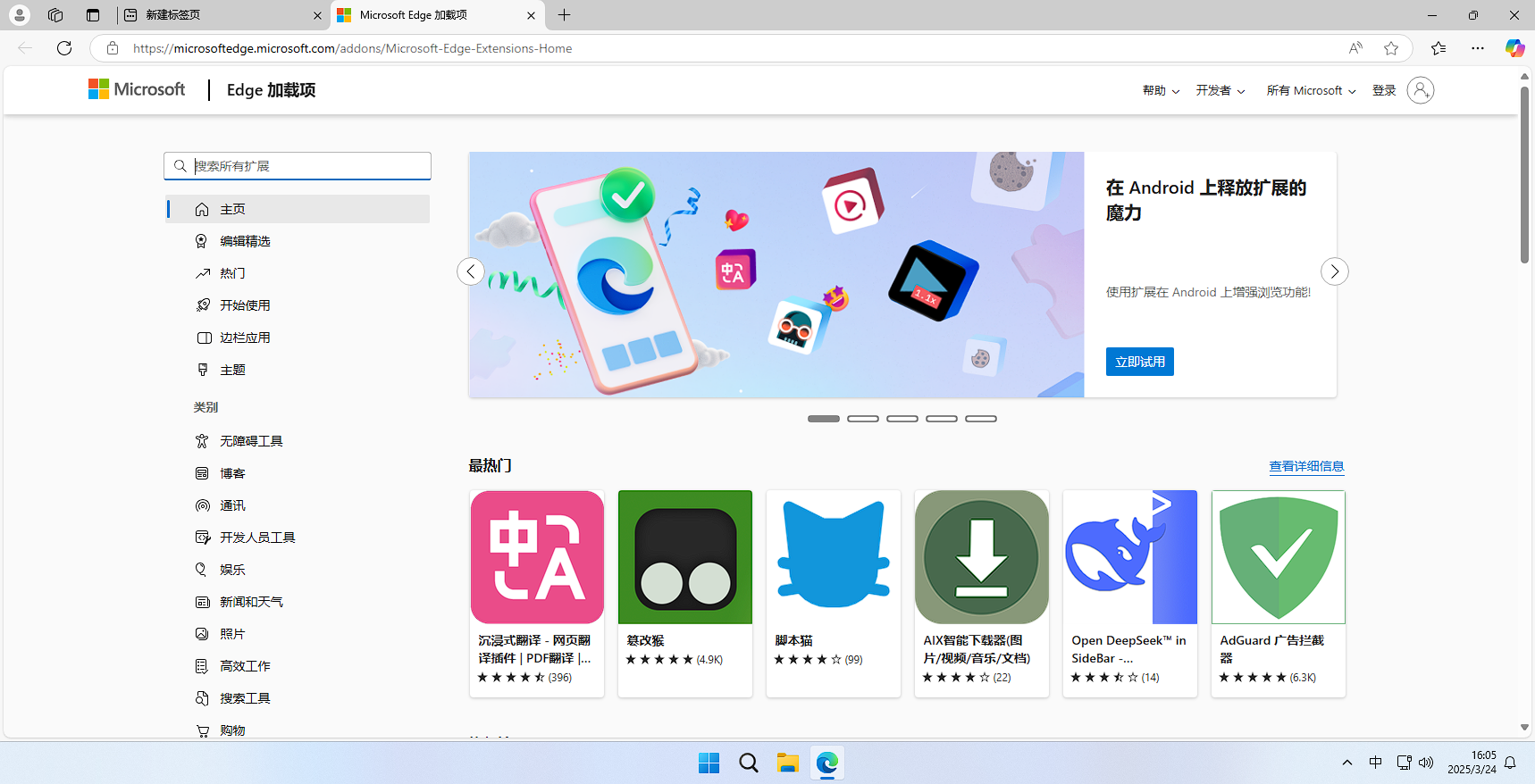Open the 沉浸式翻译 extension card
The image size is (1535, 784).
point(537,594)
